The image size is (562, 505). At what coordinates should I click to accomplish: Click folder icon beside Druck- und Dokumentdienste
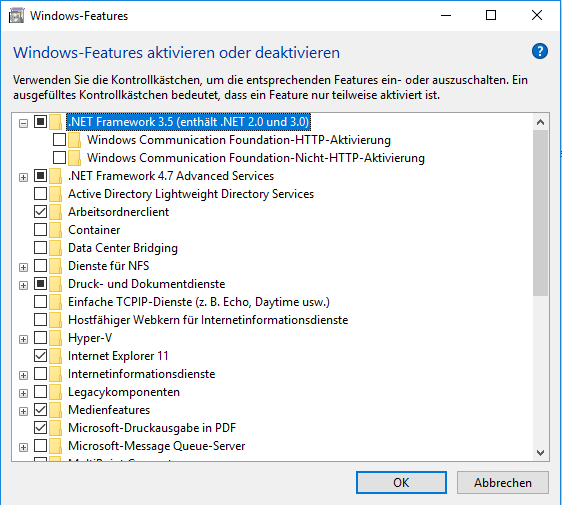coord(56,284)
